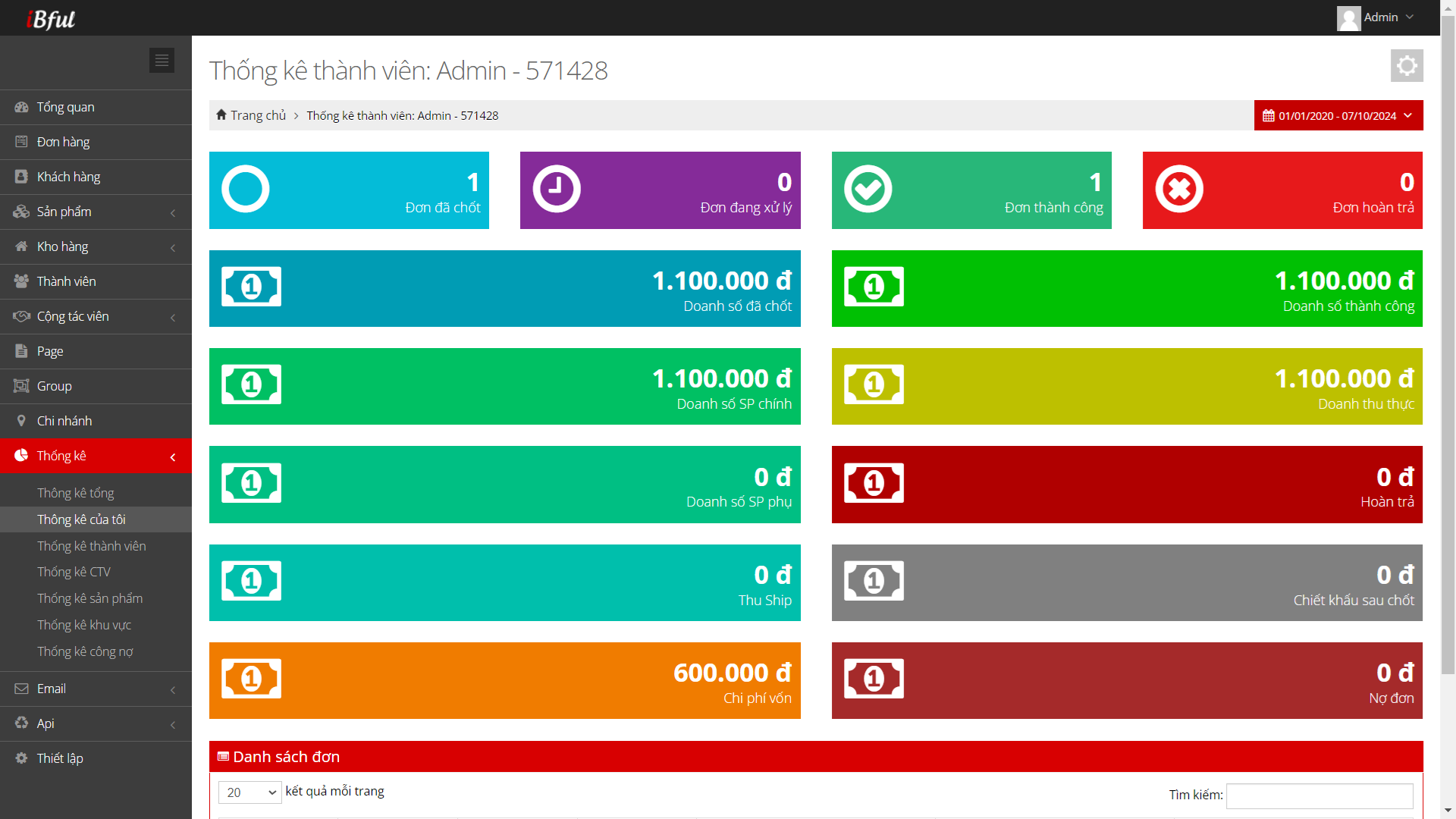This screenshot has width=1456, height=819.
Task: Click money icon on Thu Ship card
Action: click(251, 581)
